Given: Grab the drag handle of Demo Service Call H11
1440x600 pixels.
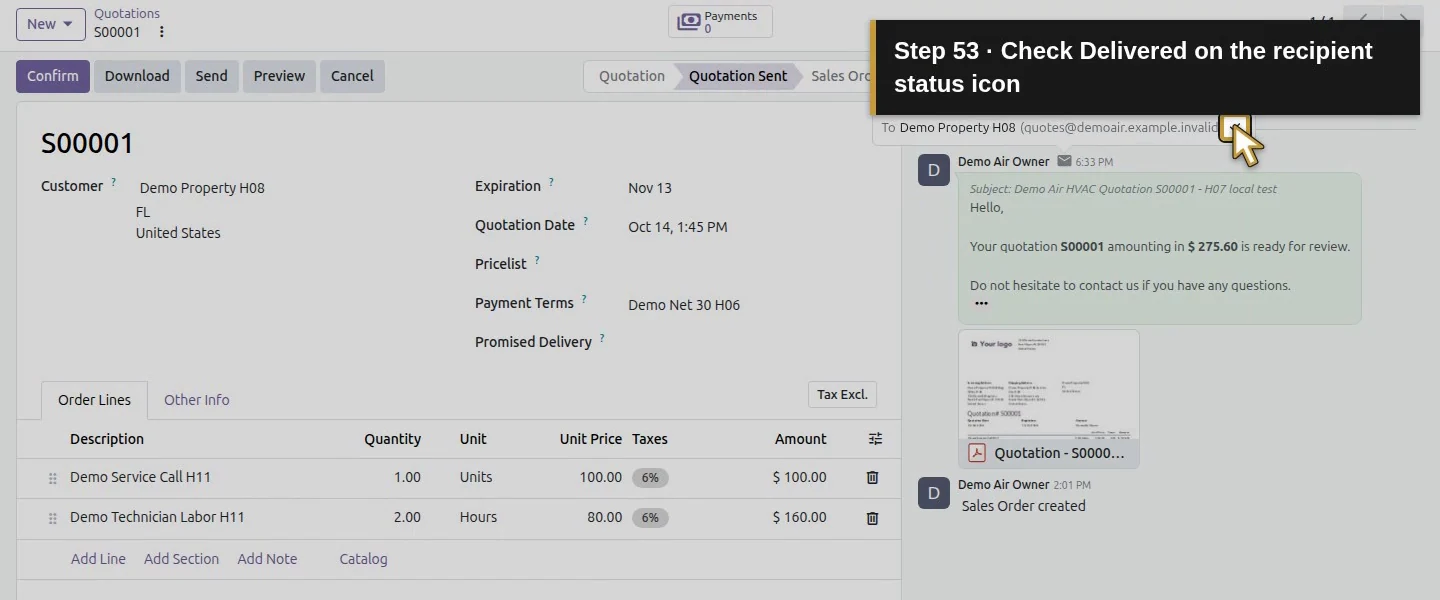Looking at the screenshot, I should [x=53, y=479].
